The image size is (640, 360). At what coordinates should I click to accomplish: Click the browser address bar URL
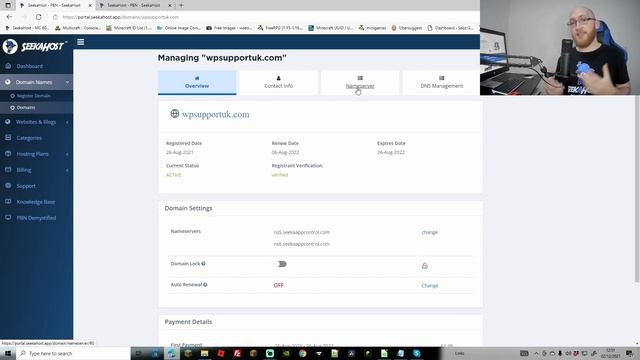121,17
